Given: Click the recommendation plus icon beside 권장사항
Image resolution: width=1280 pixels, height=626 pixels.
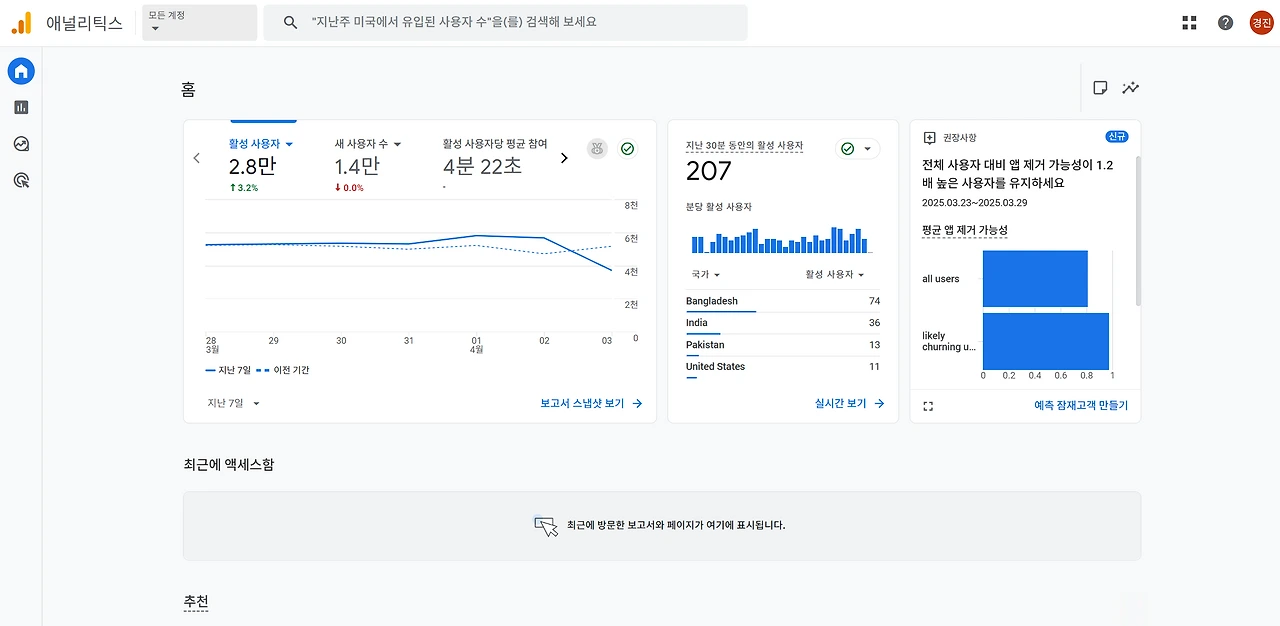Looking at the screenshot, I should 929,138.
